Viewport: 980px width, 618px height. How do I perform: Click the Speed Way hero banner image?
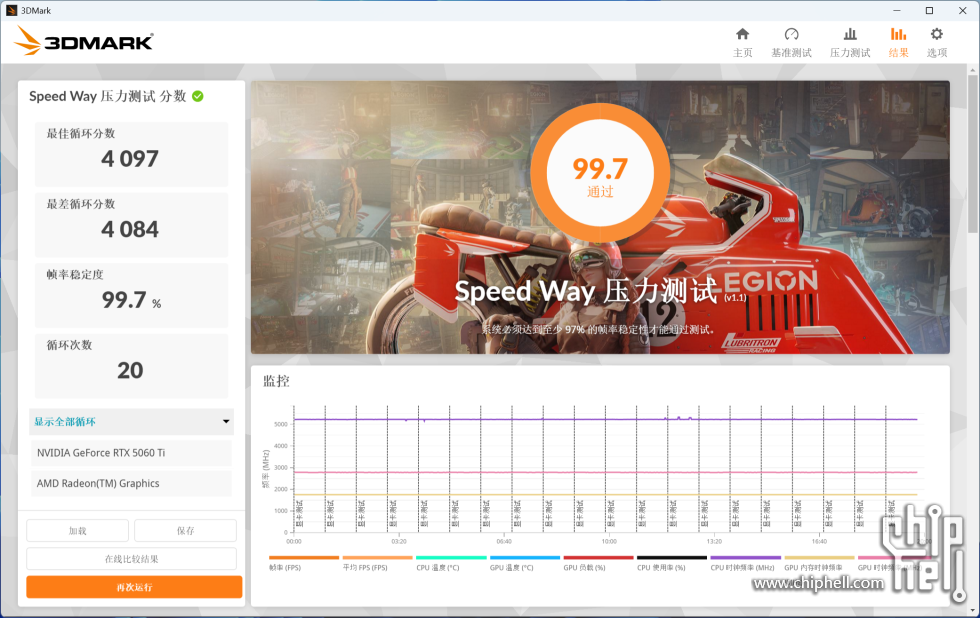[x=600, y=217]
